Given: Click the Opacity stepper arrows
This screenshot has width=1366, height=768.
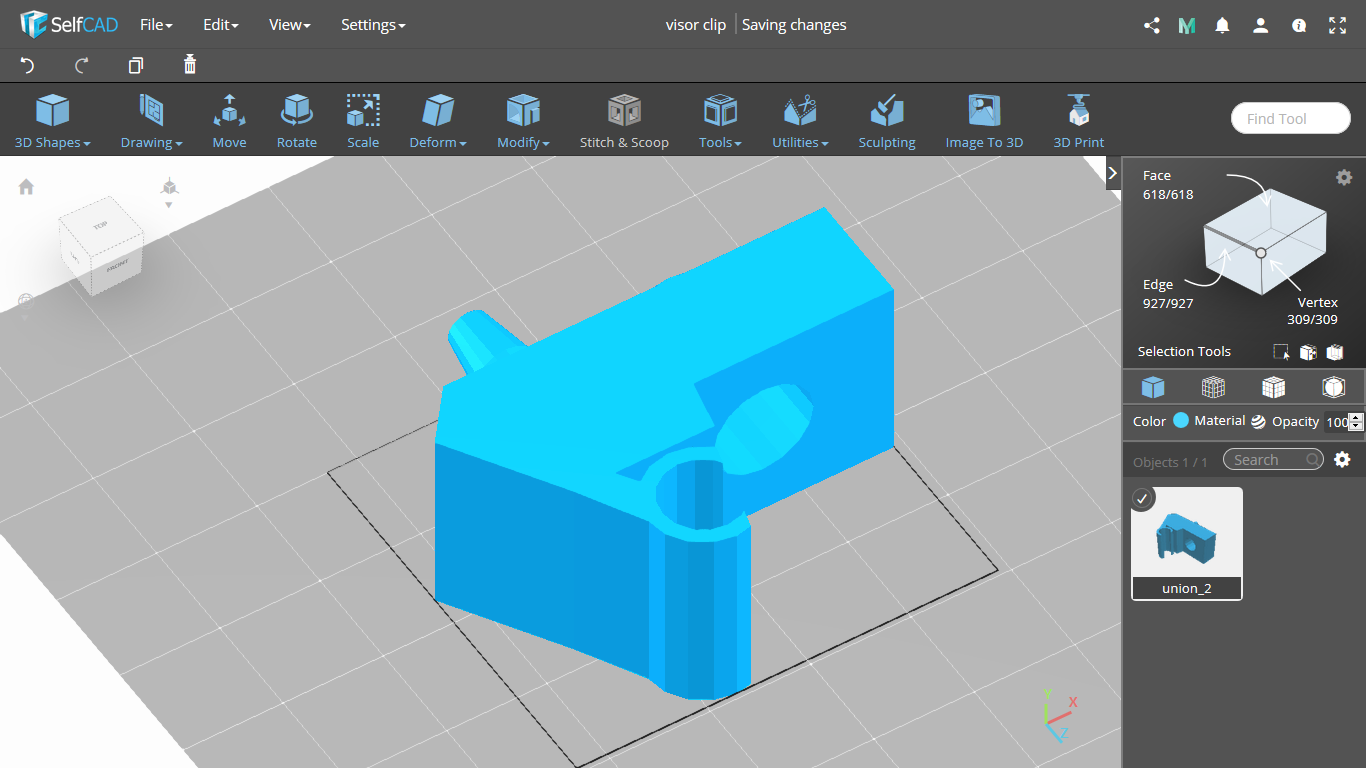Looking at the screenshot, I should tap(1356, 422).
